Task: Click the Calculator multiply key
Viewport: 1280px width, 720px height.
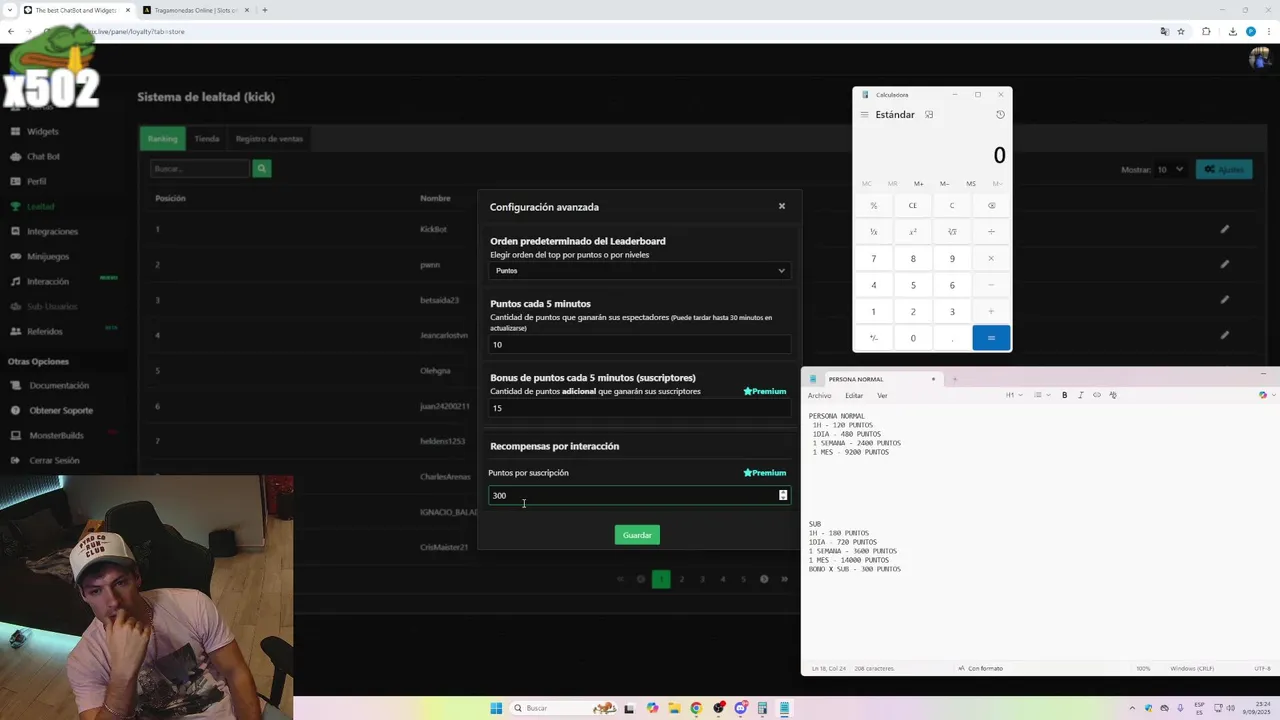Action: pos(991,259)
